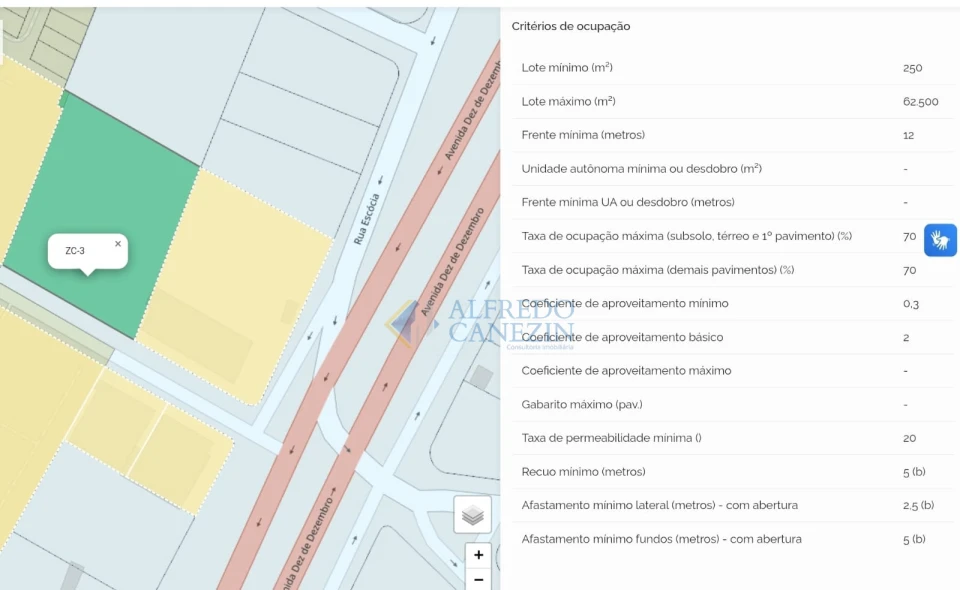Close the ZC-3 map popup
The width and height of the screenshot is (960, 590).
pyautogui.click(x=118, y=243)
